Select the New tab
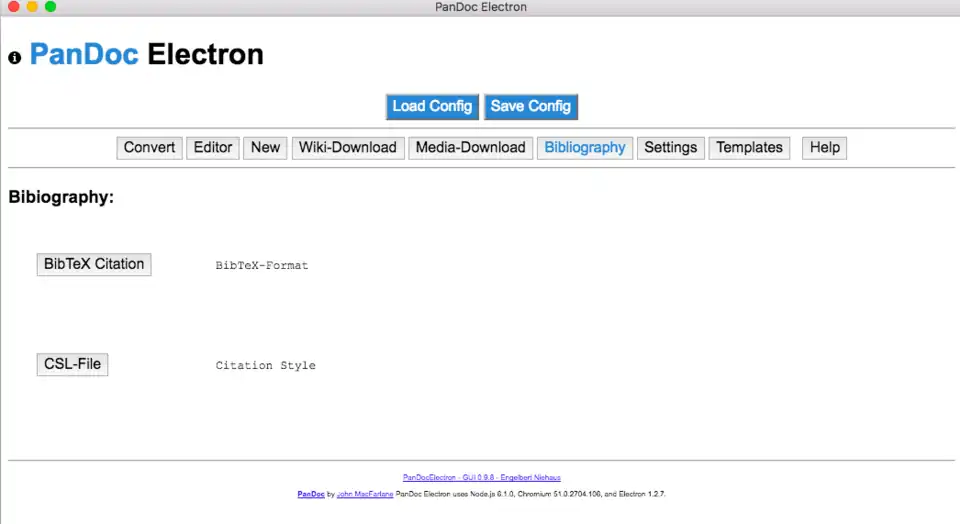This screenshot has height=524, width=960. point(265,148)
